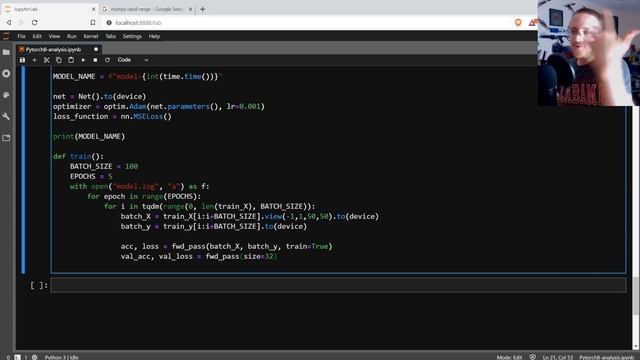Reload the browser page
Image resolution: width=640 pixels, height=360 pixels.
pos(35,22)
